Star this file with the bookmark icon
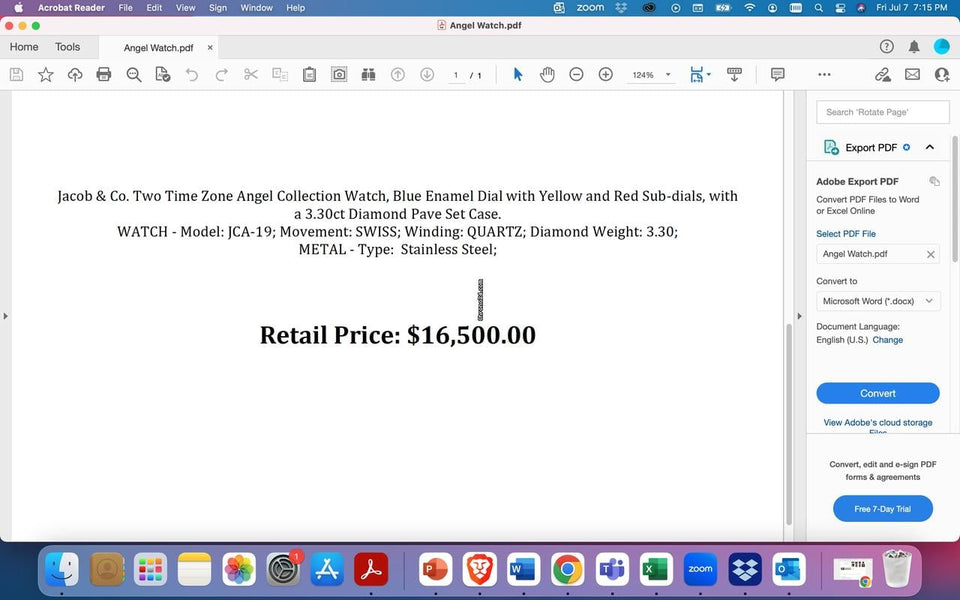This screenshot has height=600, width=960. (x=46, y=75)
